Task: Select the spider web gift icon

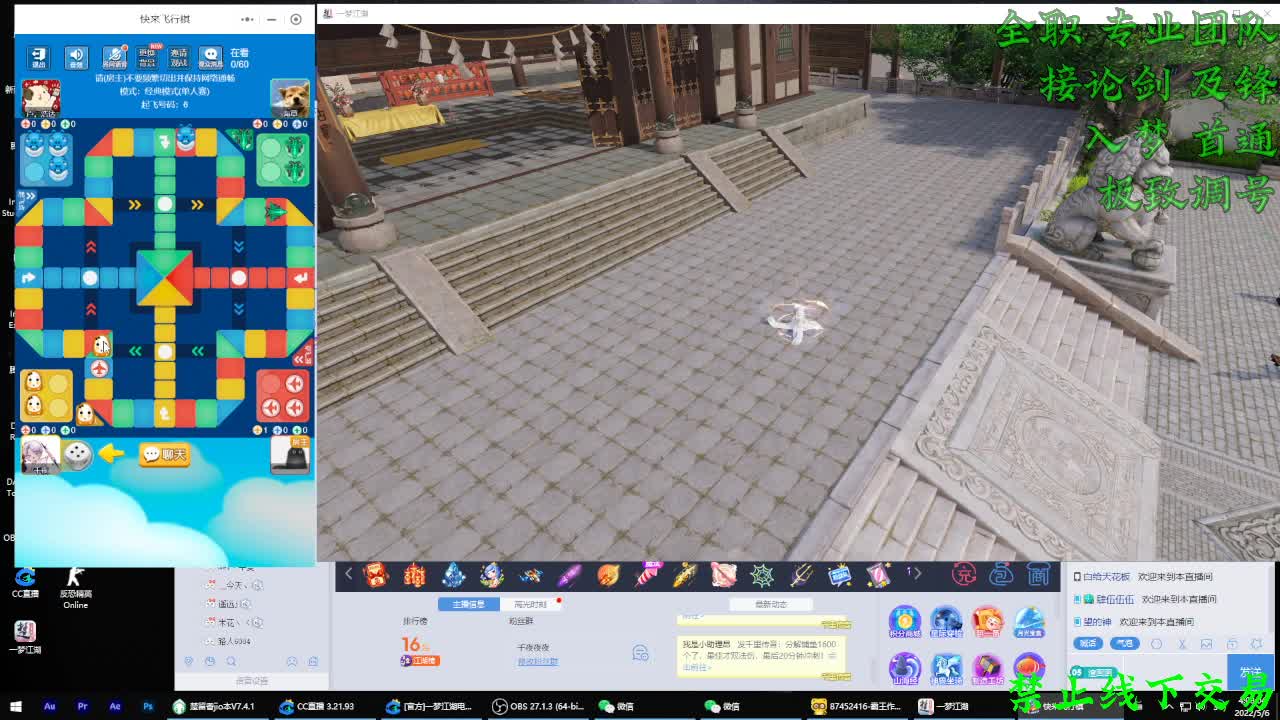Action: click(762, 575)
